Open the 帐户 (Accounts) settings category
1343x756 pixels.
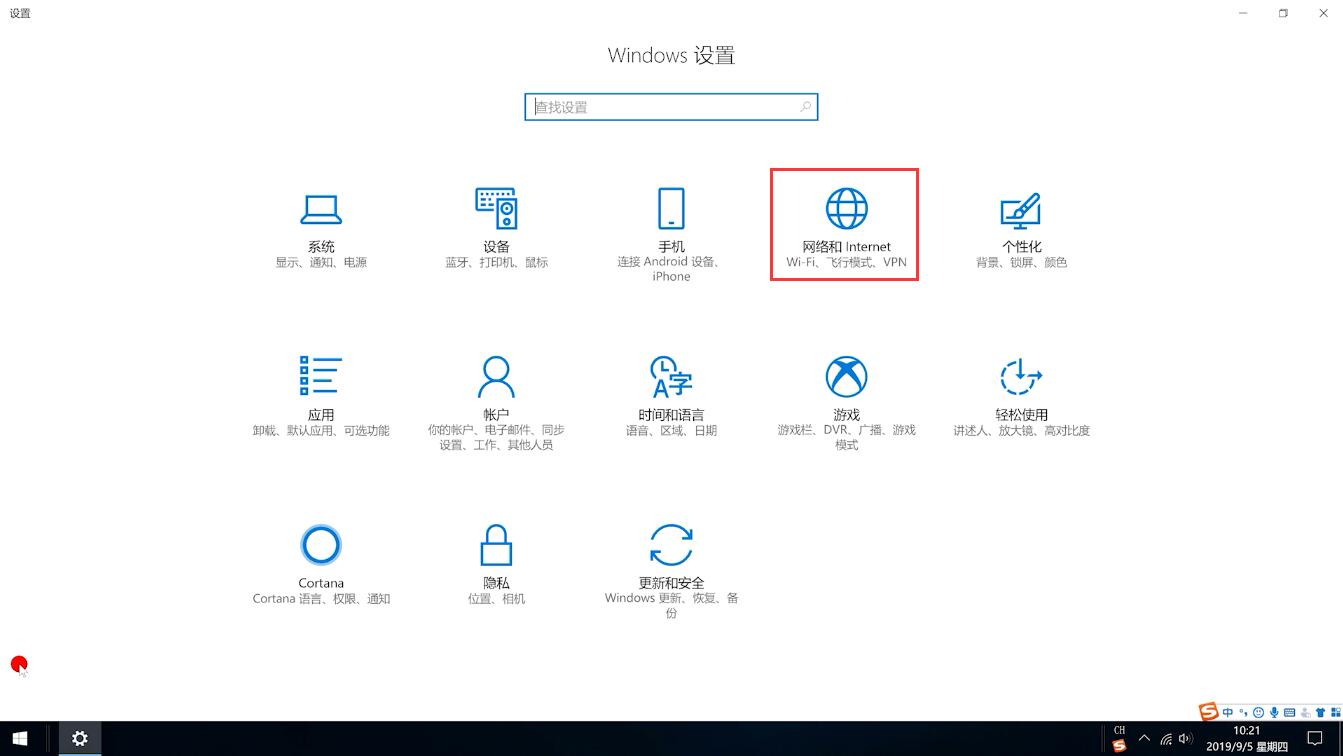pos(496,404)
